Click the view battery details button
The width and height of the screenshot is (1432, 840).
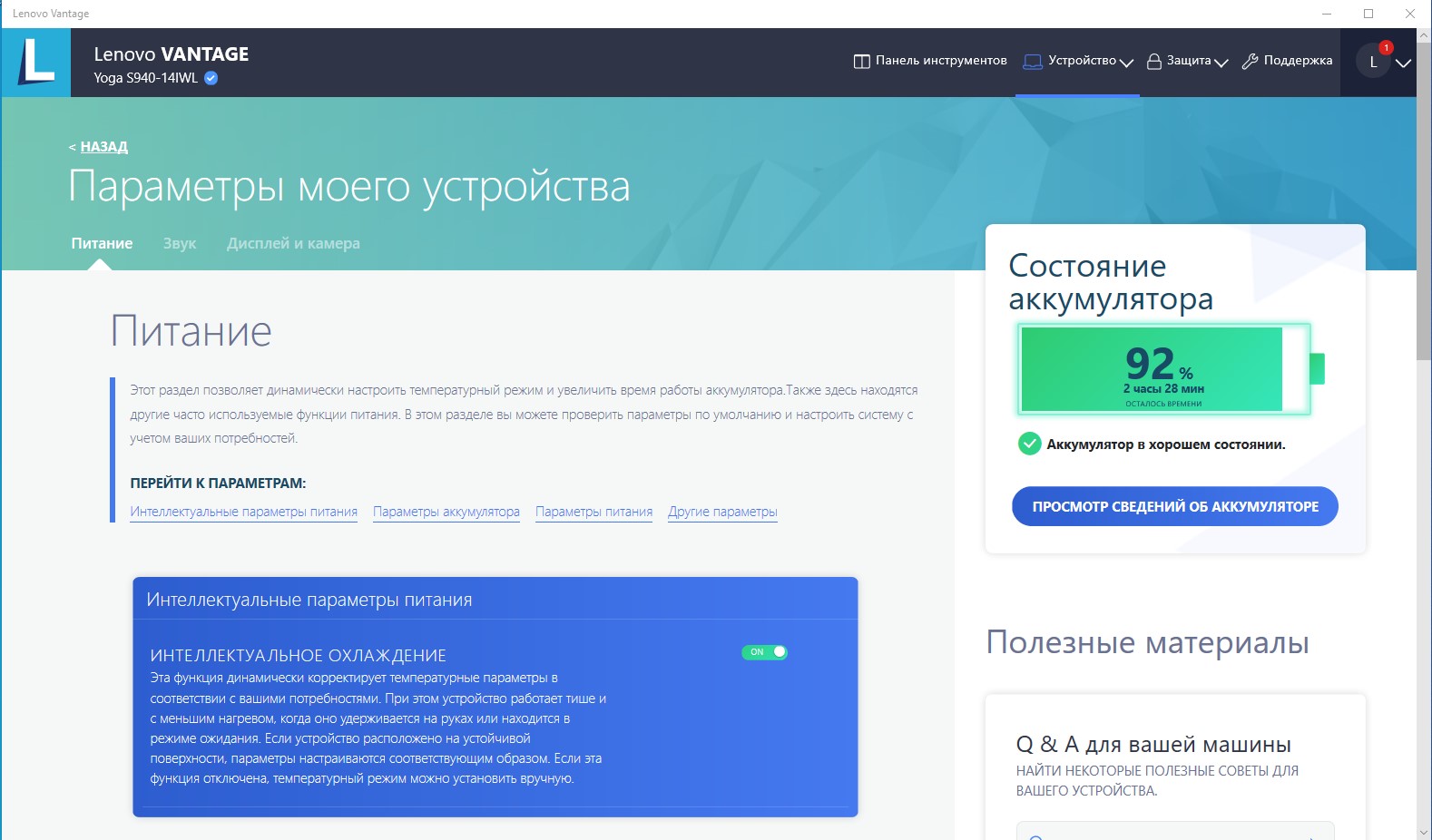(x=1174, y=506)
